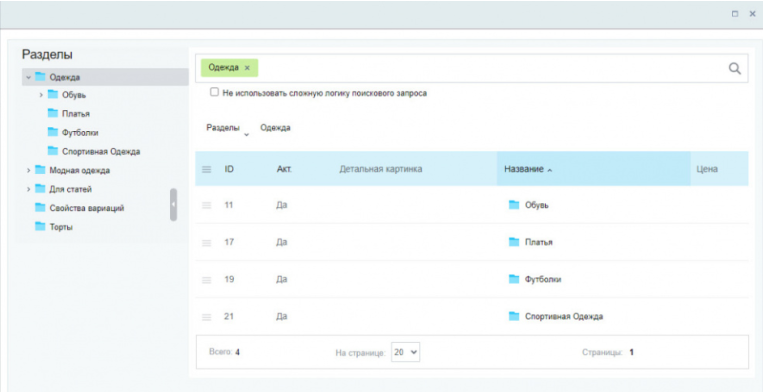Toggle the complex search logic checkbox
The height and width of the screenshot is (392, 763).
click(x=214, y=92)
